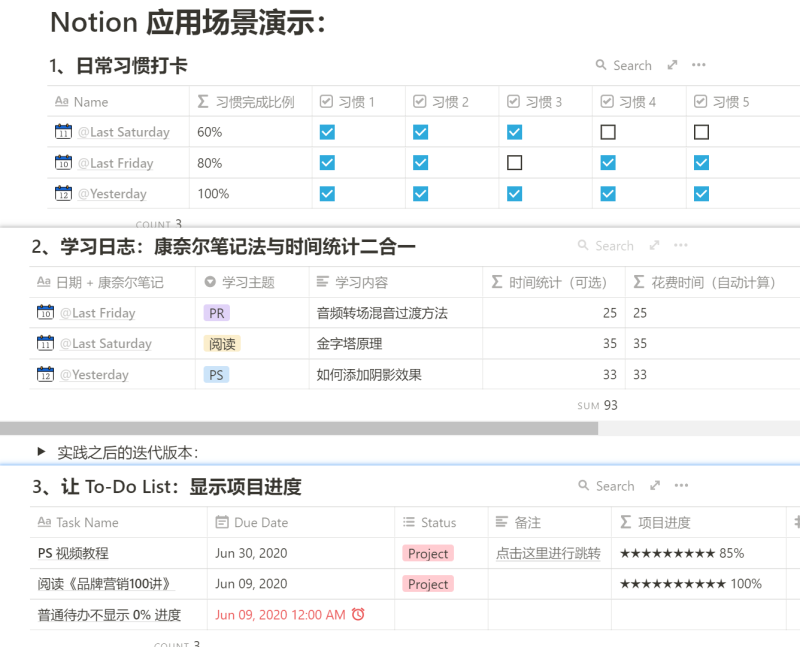Open COUNT calculation under To-Do List table
The width and height of the screenshot is (800, 647).
pyautogui.click(x=177, y=643)
